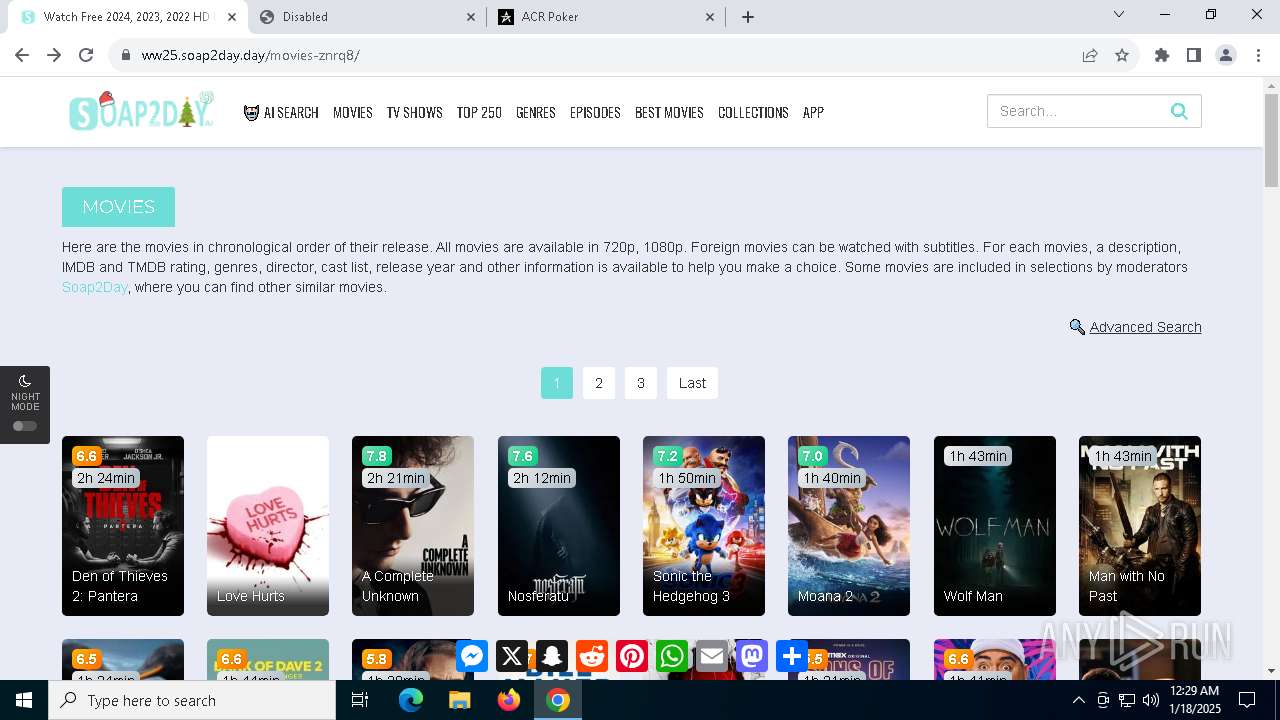Open the Movies menu item
Viewport: 1280px width, 720px height.
(x=353, y=112)
